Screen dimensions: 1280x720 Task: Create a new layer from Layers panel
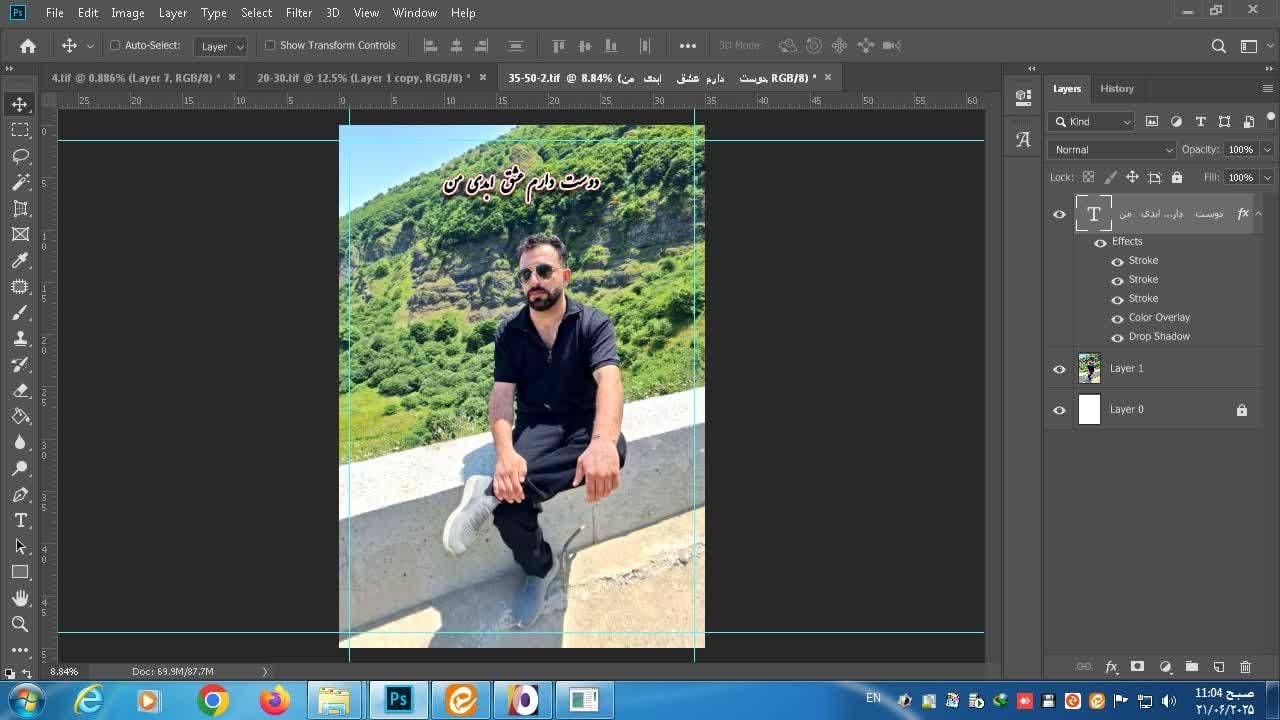coord(1218,667)
